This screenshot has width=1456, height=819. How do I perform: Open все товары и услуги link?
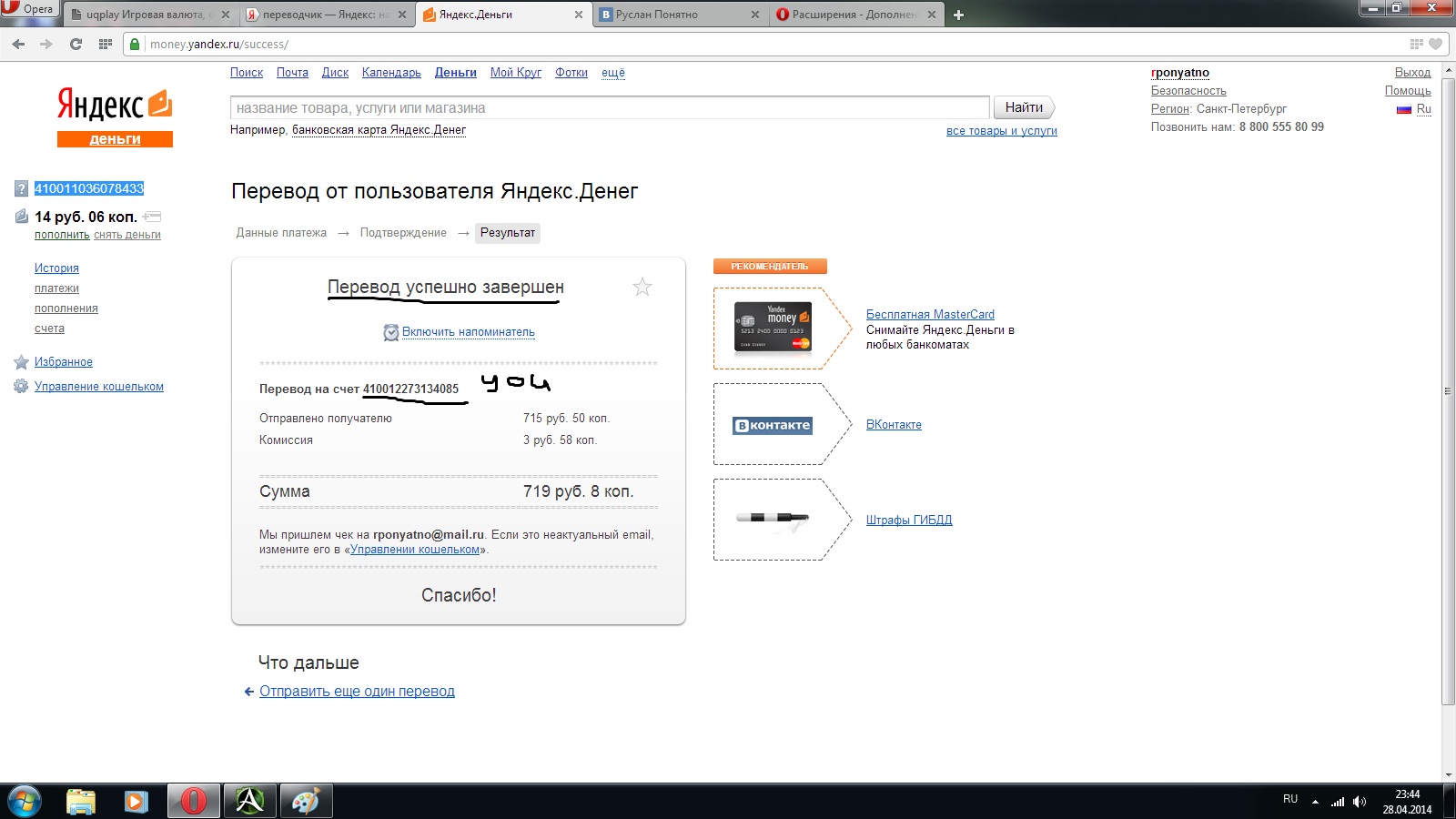point(1002,131)
